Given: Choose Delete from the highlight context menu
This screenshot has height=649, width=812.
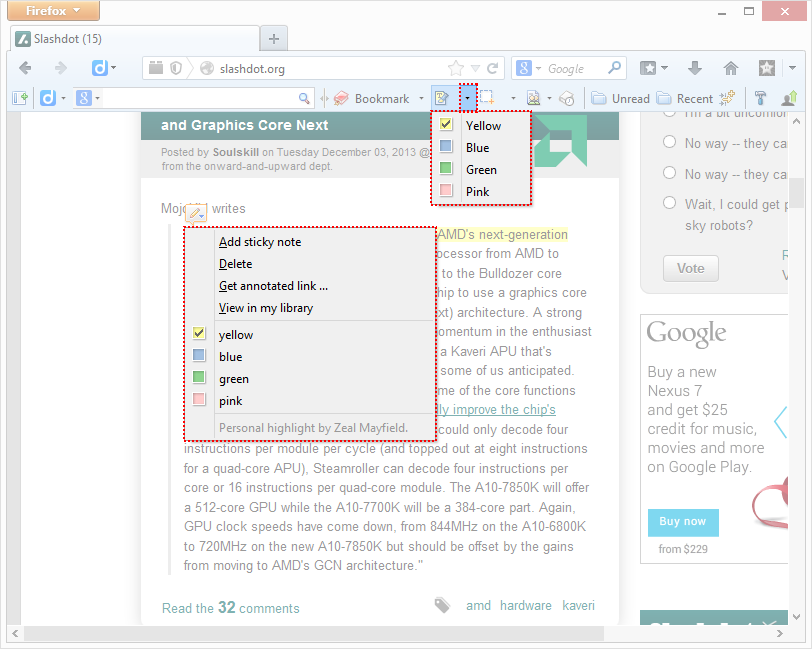Looking at the screenshot, I should pos(236,264).
